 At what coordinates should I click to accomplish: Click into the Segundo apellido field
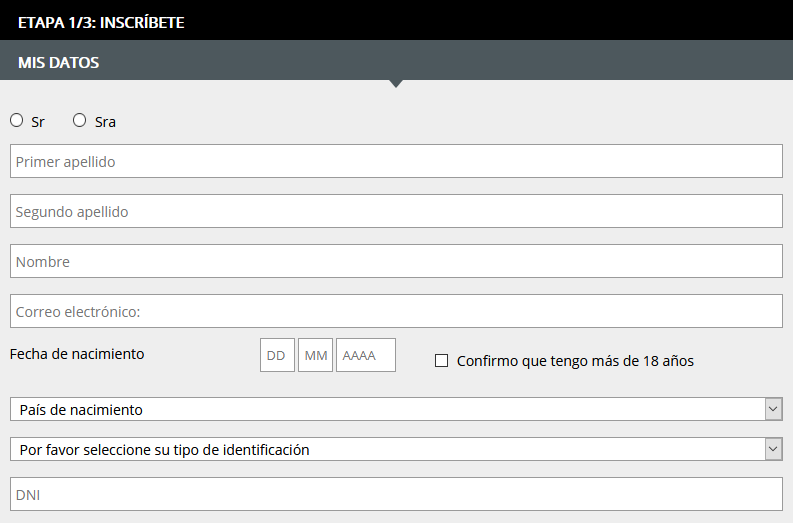coord(396,211)
